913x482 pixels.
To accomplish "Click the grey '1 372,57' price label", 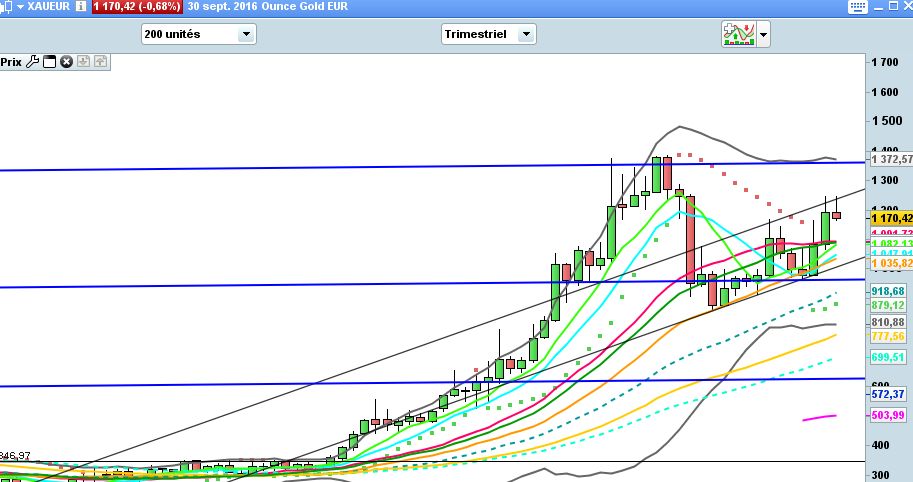I will pyautogui.click(x=891, y=159).
